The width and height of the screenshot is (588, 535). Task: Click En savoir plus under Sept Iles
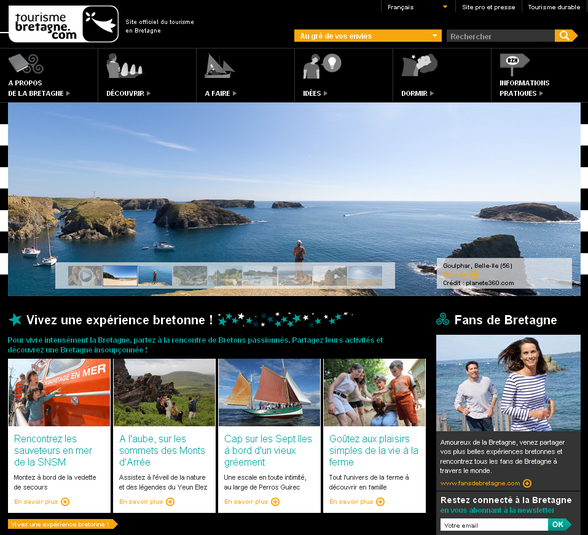[246, 502]
